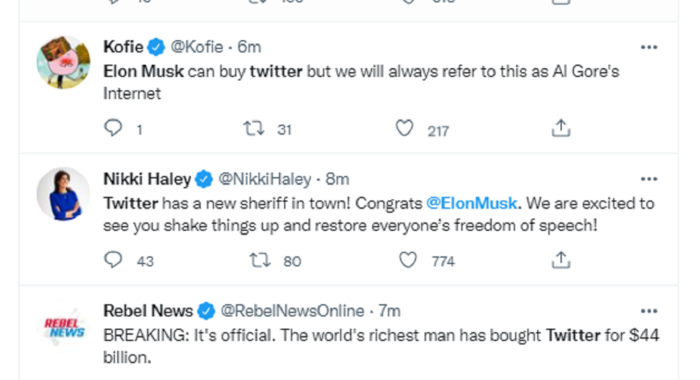Click Kofie's profile avatar

pyautogui.click(x=63, y=62)
